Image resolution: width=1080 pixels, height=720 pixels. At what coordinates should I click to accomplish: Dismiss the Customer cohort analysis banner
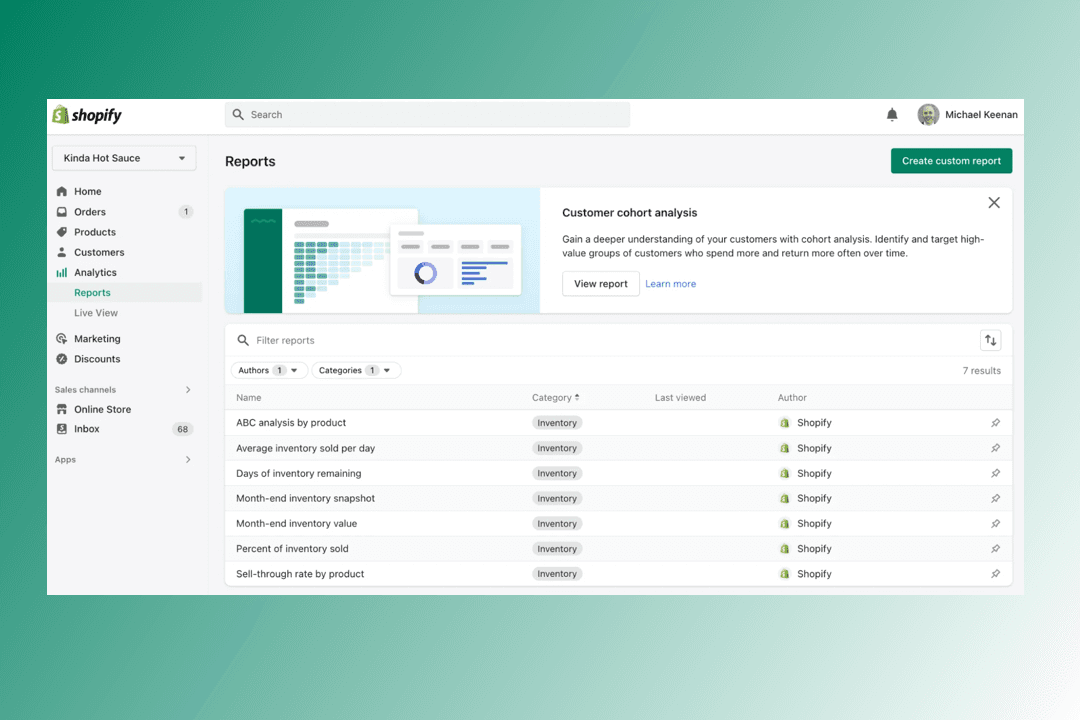(x=994, y=203)
